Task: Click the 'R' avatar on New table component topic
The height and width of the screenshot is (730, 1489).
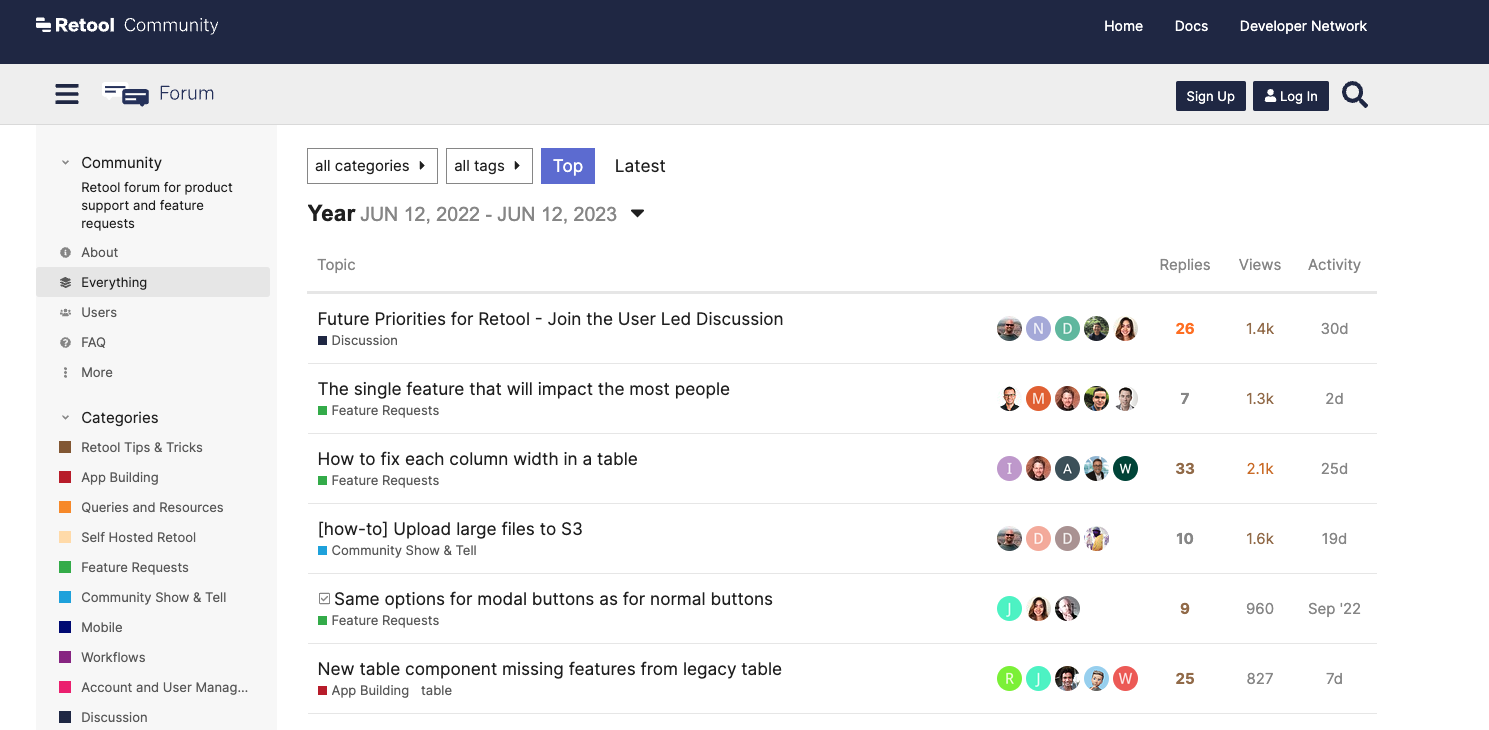Action: click(x=1009, y=678)
